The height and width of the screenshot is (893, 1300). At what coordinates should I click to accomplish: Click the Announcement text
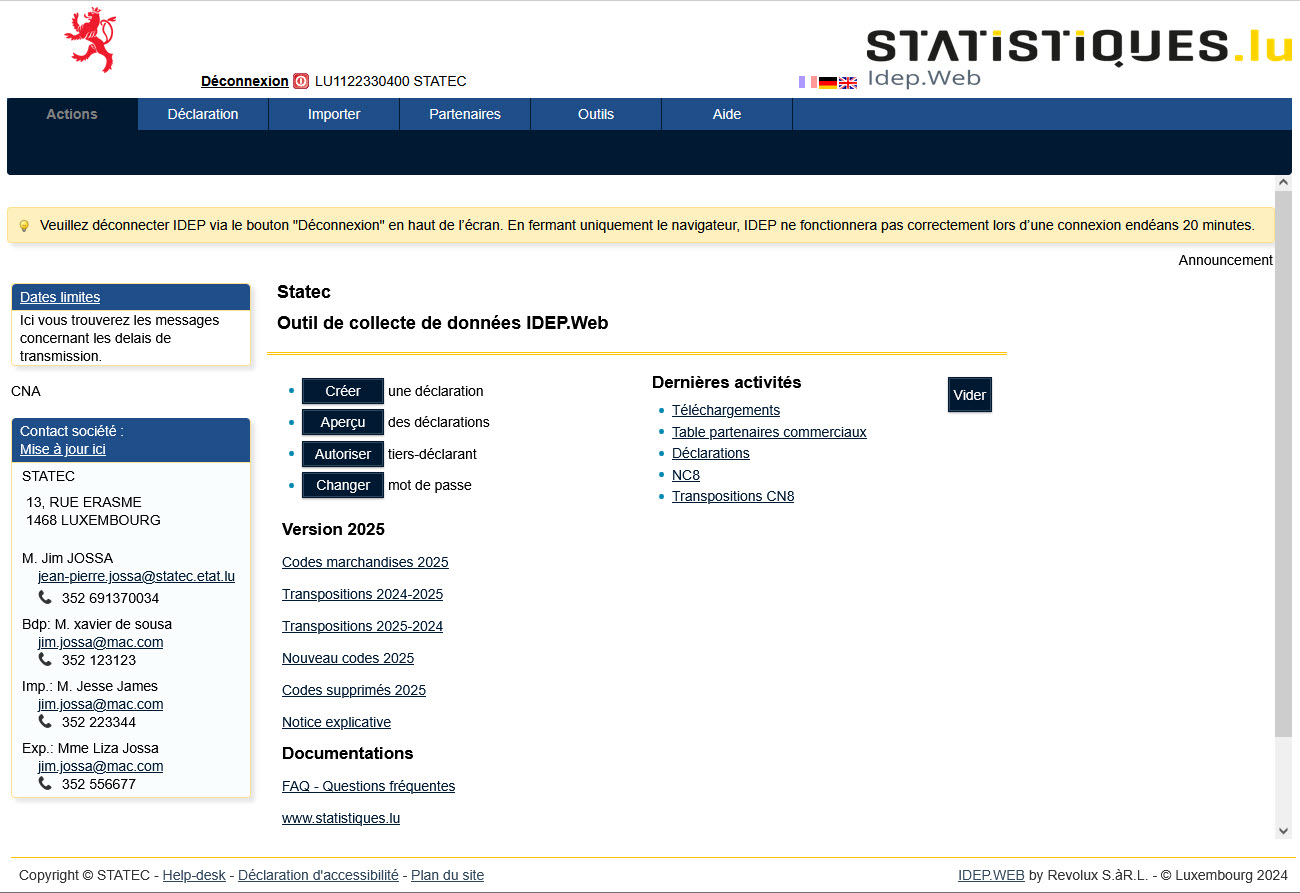pyautogui.click(x=1225, y=260)
